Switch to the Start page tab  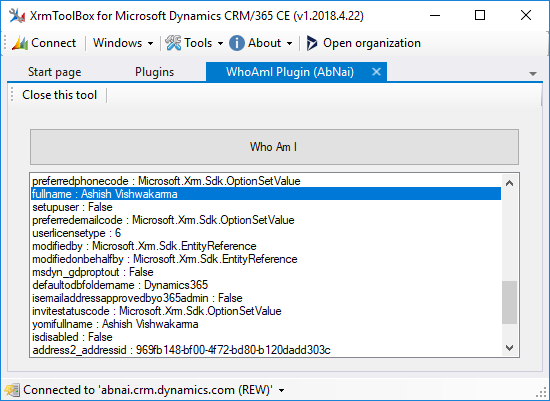(54, 72)
